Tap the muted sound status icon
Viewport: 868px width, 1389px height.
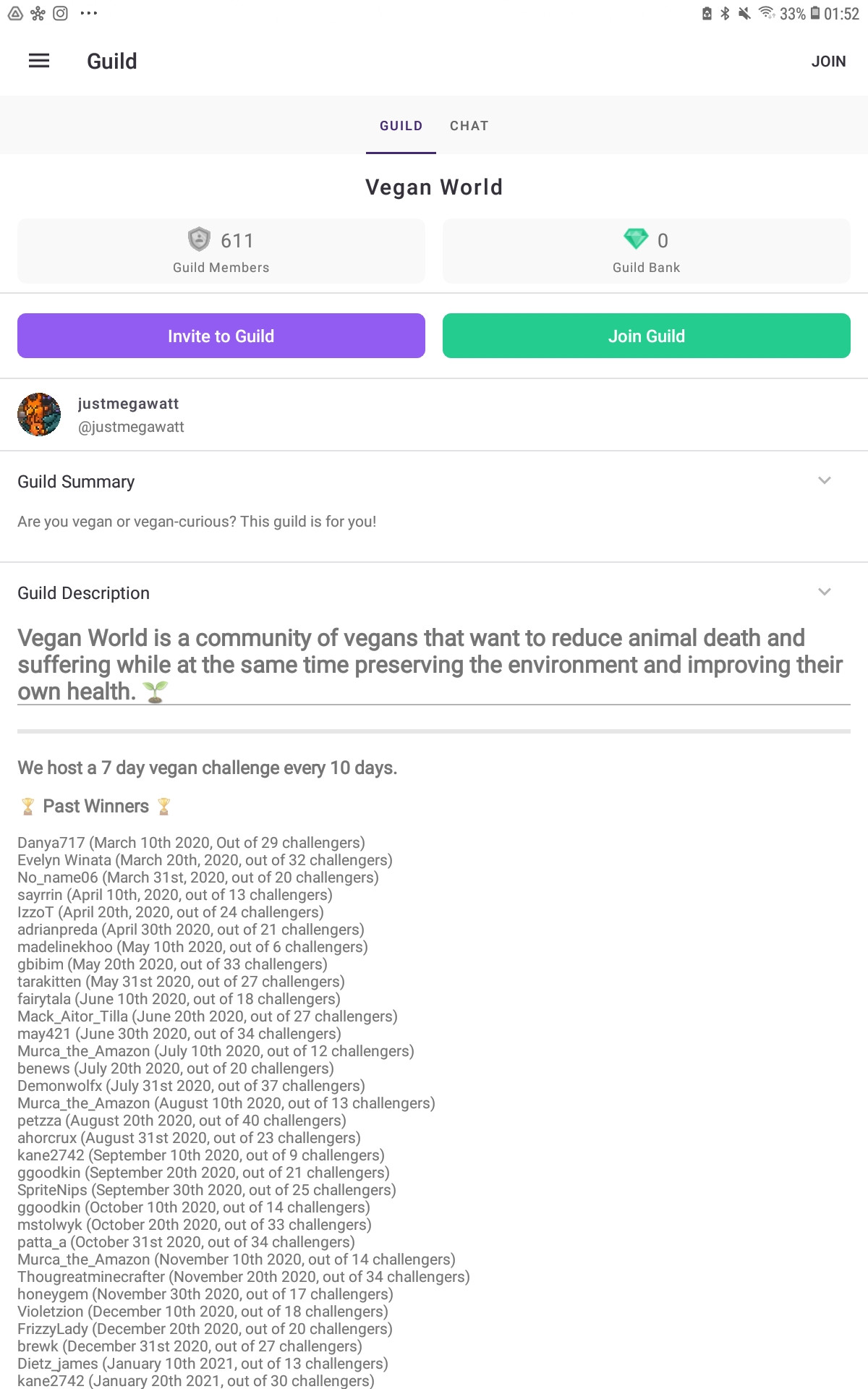(x=744, y=13)
